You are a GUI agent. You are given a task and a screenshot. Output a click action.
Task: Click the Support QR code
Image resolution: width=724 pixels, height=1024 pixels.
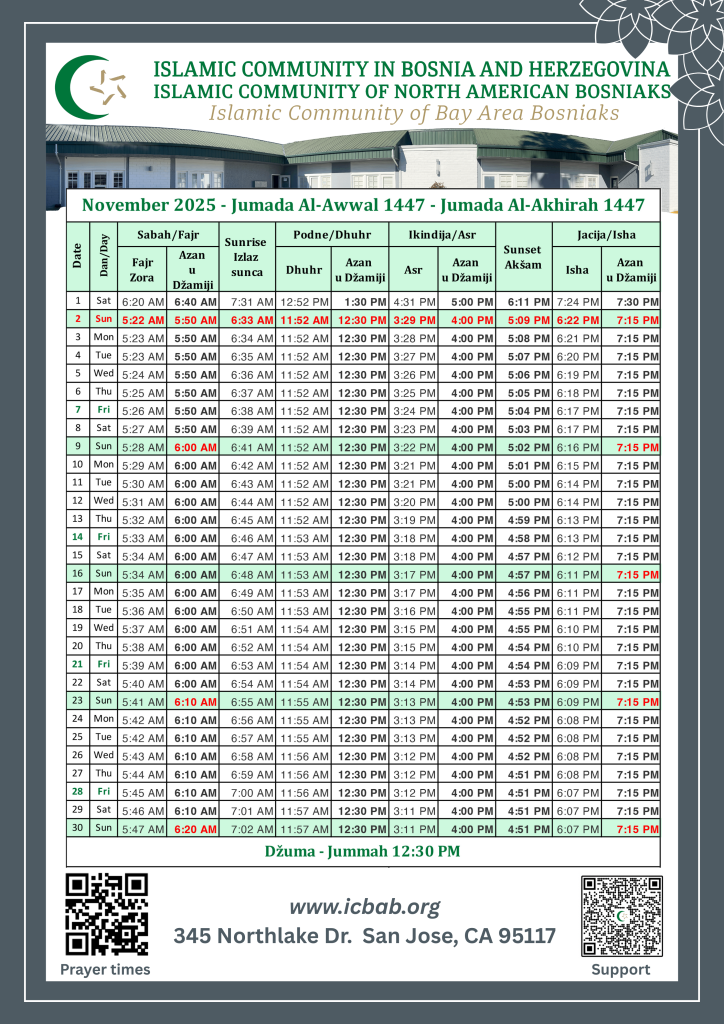coord(621,916)
